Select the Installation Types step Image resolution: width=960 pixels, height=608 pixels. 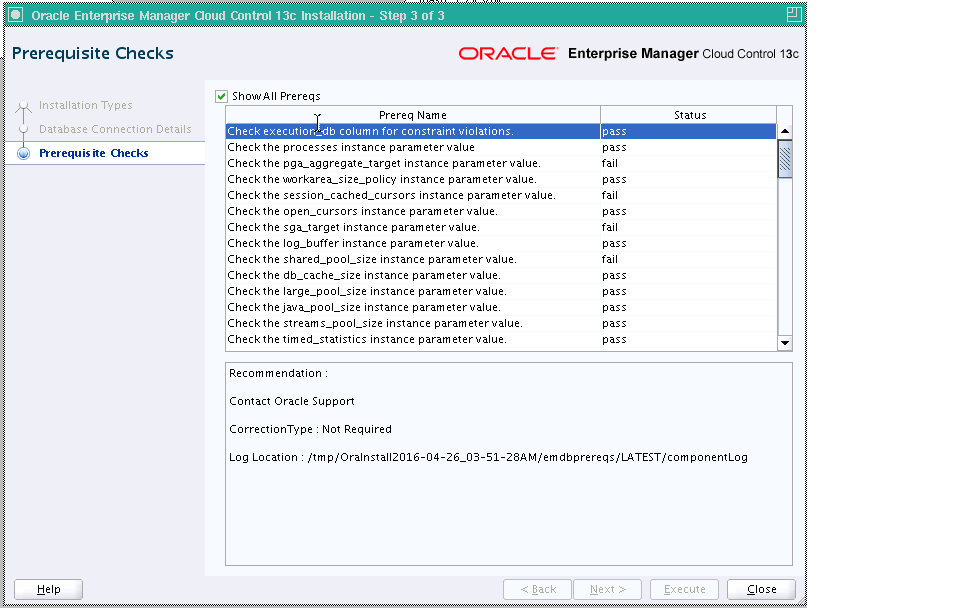click(85, 105)
